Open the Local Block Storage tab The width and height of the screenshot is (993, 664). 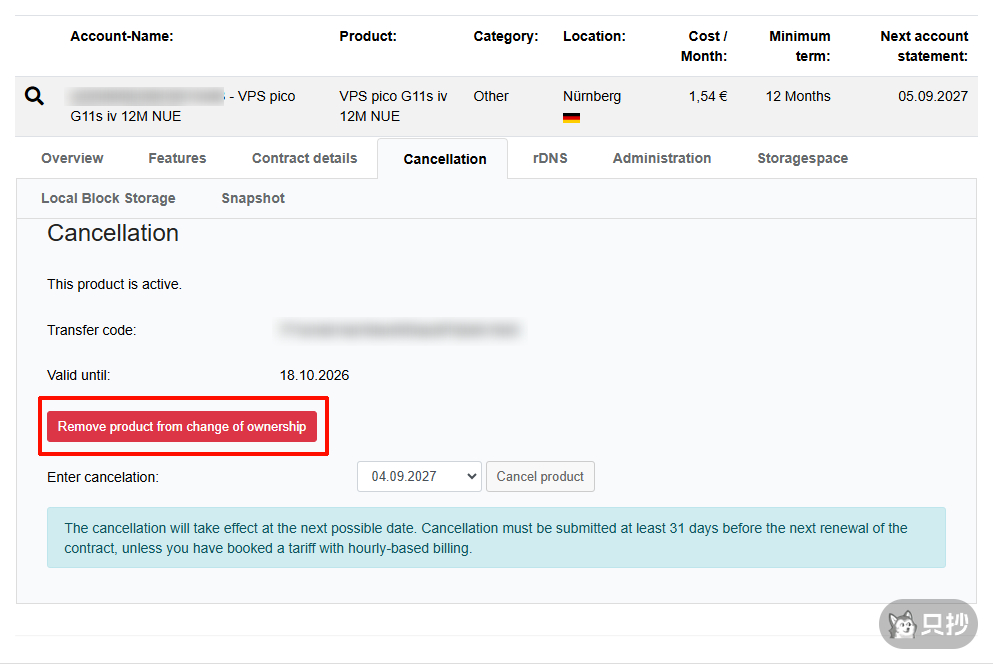click(x=108, y=198)
